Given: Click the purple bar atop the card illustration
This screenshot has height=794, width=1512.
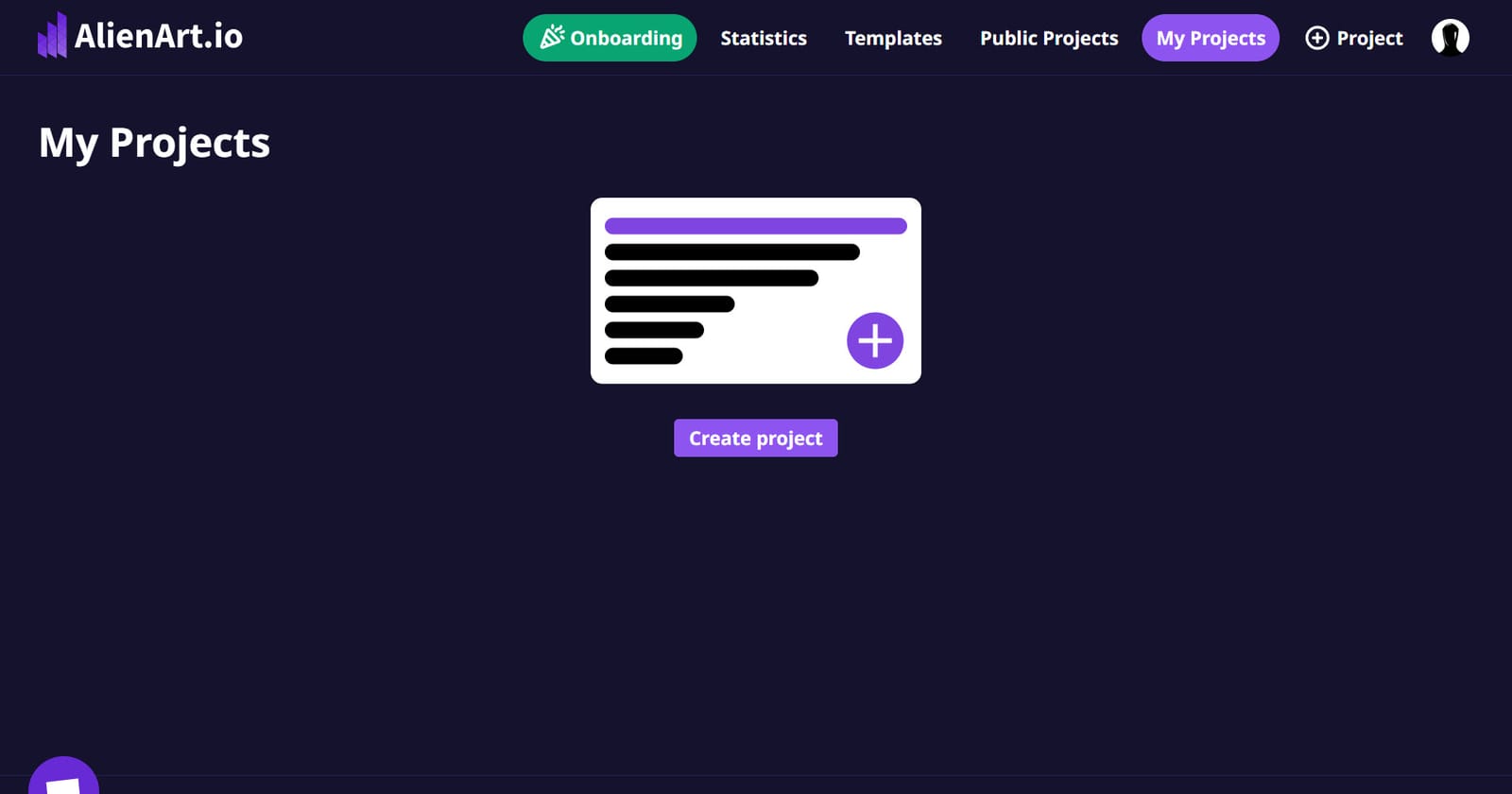Looking at the screenshot, I should 755,226.
